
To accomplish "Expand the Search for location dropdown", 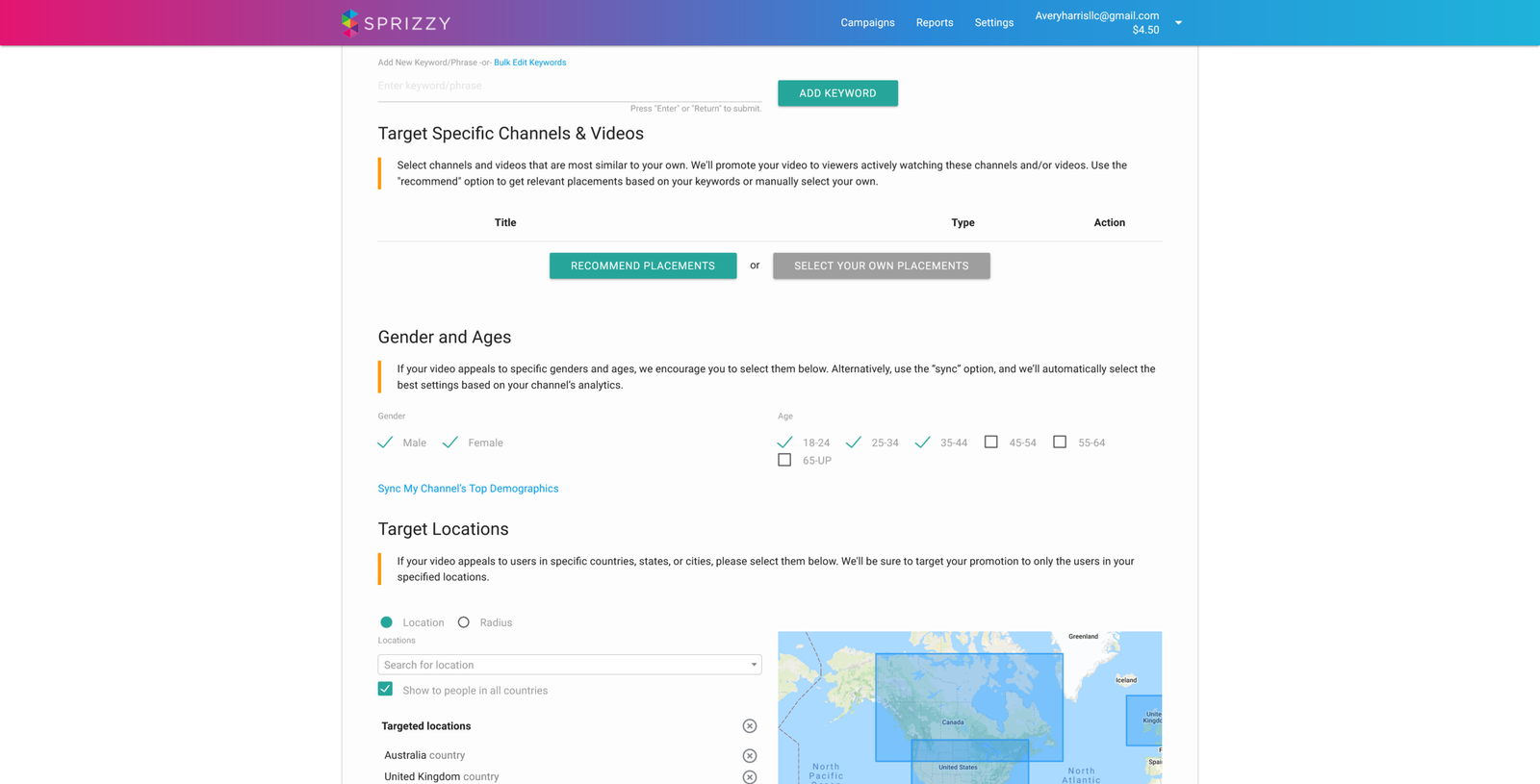I will (x=753, y=665).
